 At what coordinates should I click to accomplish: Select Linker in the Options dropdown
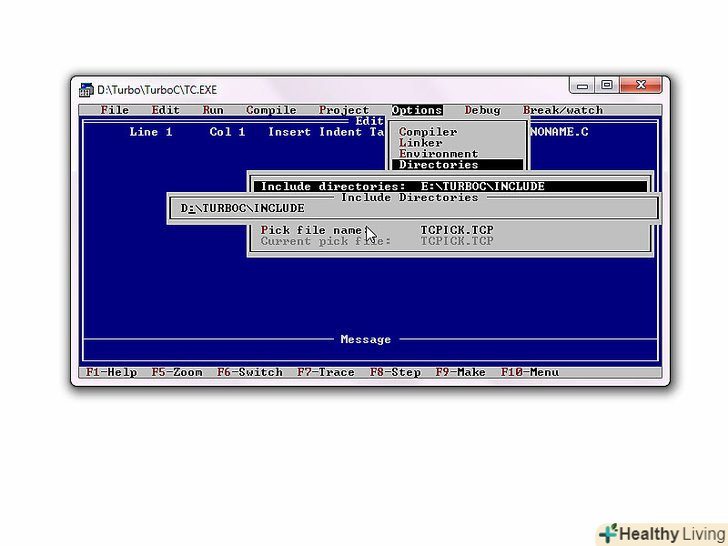[421, 143]
